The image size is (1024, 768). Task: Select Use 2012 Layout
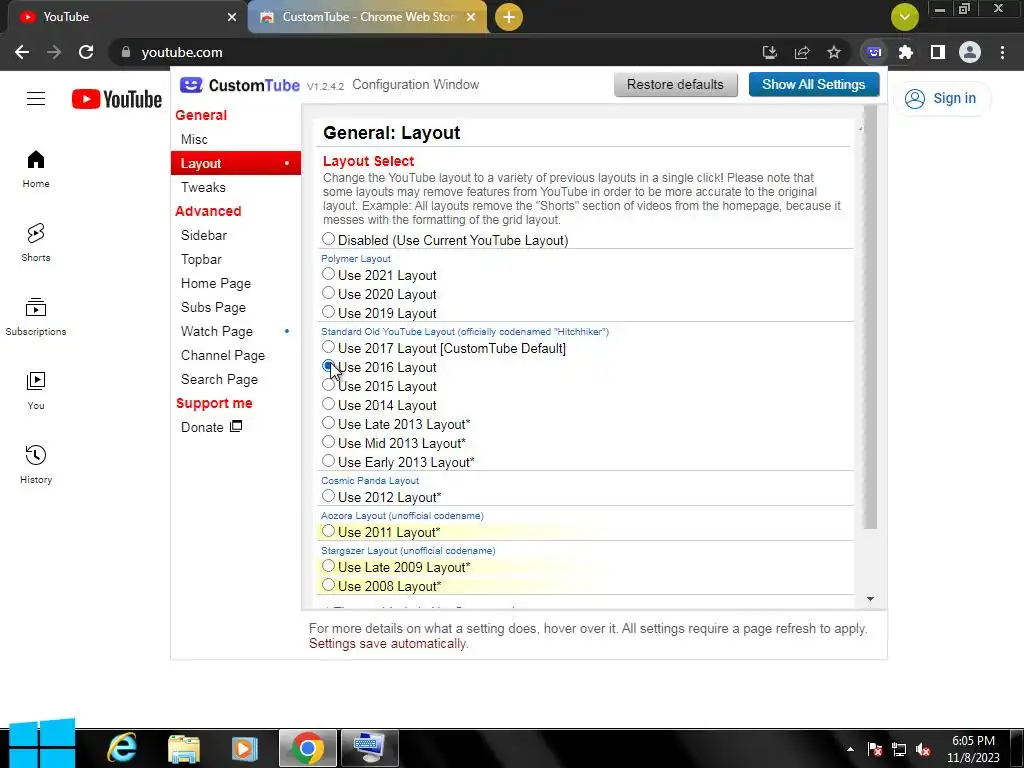[x=328, y=496]
